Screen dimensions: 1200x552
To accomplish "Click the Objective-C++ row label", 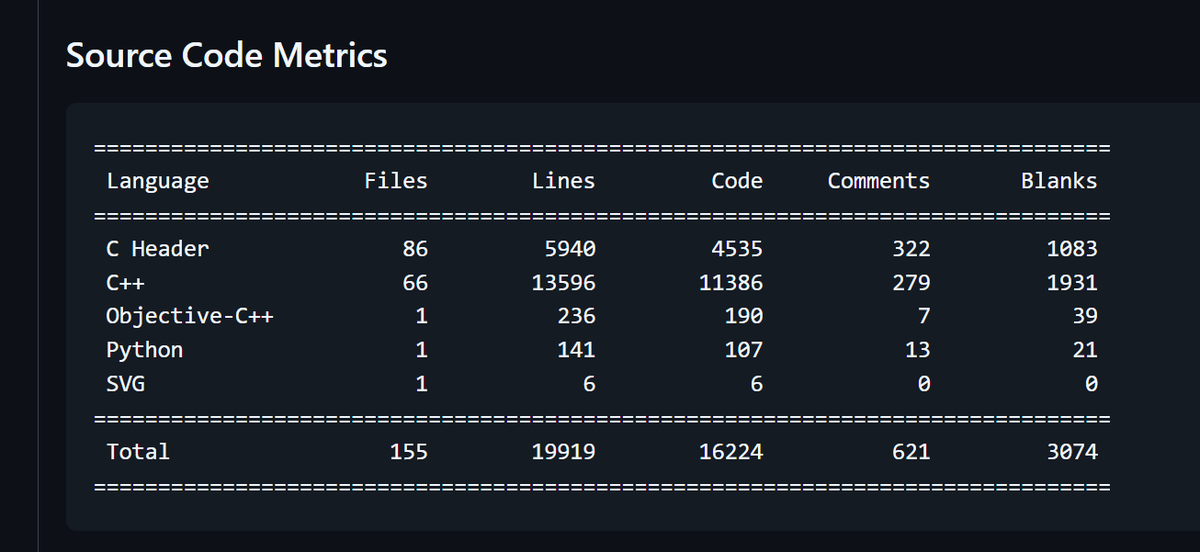I will [x=190, y=317].
